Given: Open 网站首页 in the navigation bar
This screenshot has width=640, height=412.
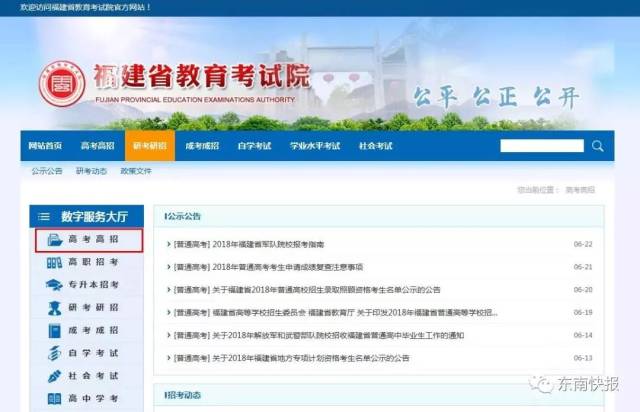Looking at the screenshot, I should 45,146.
